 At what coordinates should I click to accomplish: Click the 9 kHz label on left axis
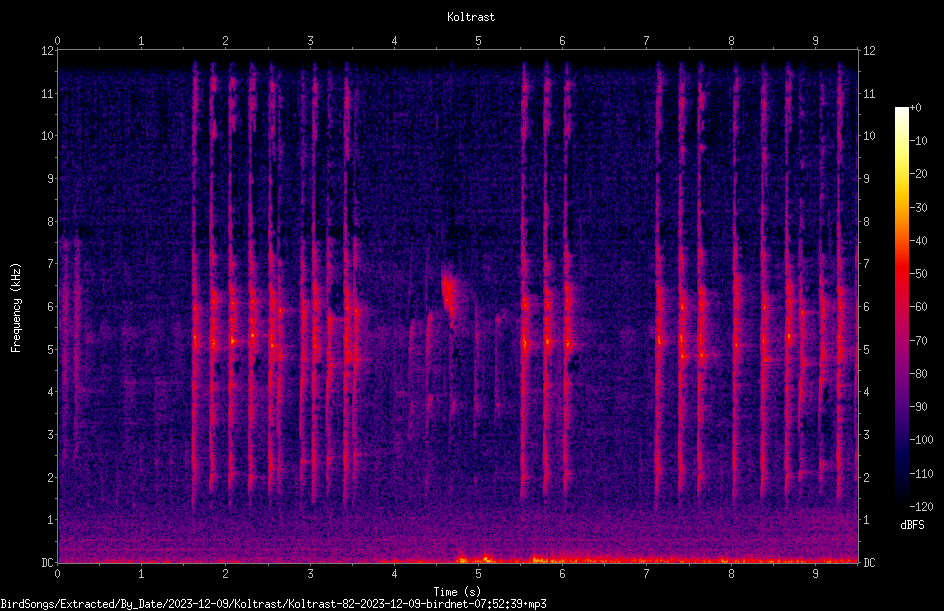tap(51, 178)
